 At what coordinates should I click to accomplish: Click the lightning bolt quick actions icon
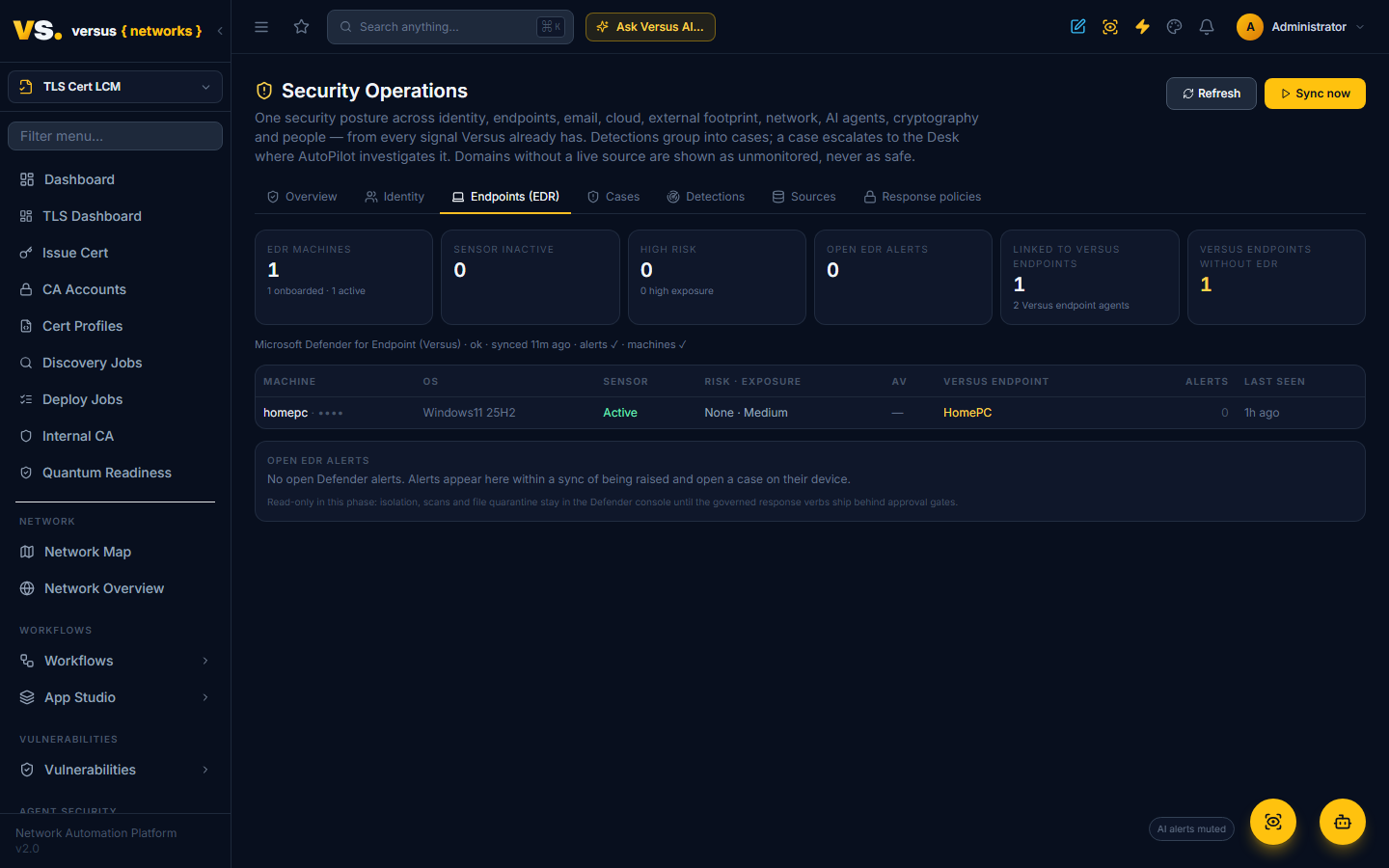pyautogui.click(x=1142, y=27)
